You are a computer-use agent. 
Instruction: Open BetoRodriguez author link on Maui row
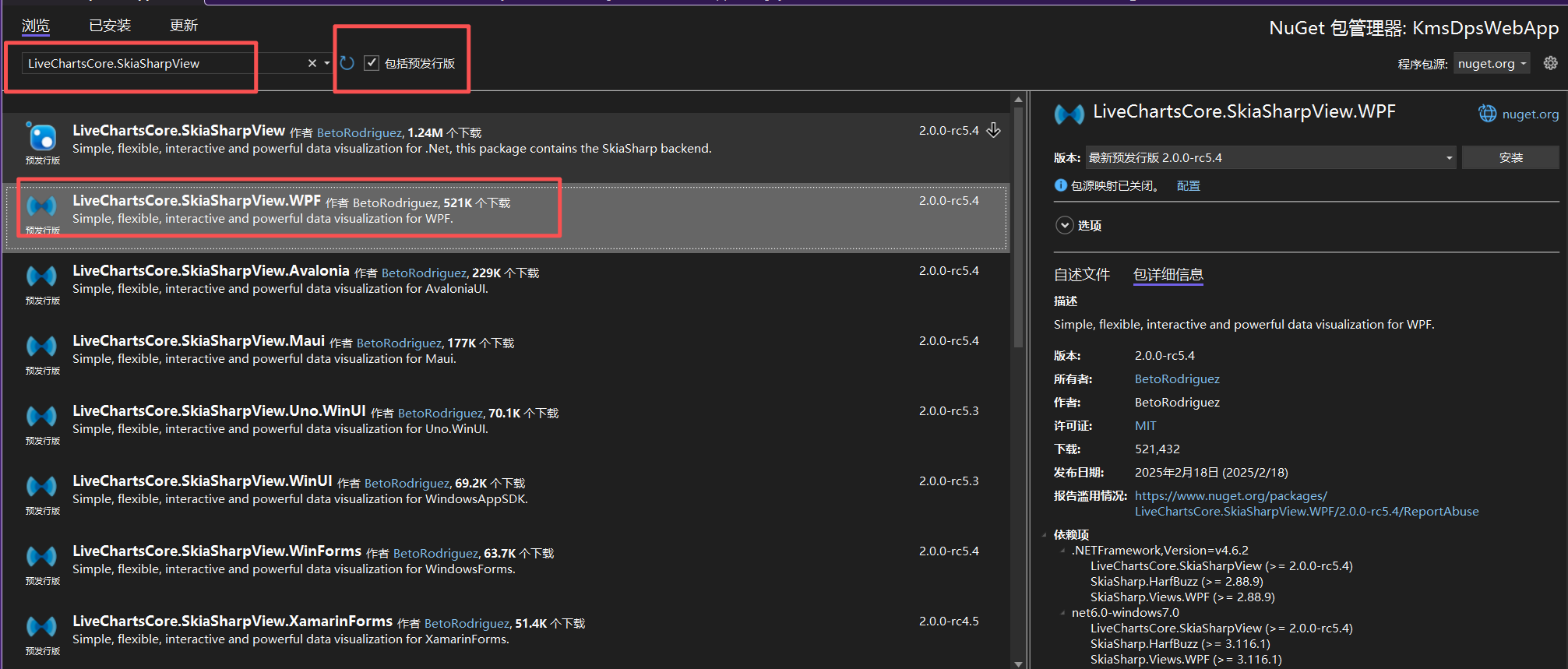click(x=400, y=343)
